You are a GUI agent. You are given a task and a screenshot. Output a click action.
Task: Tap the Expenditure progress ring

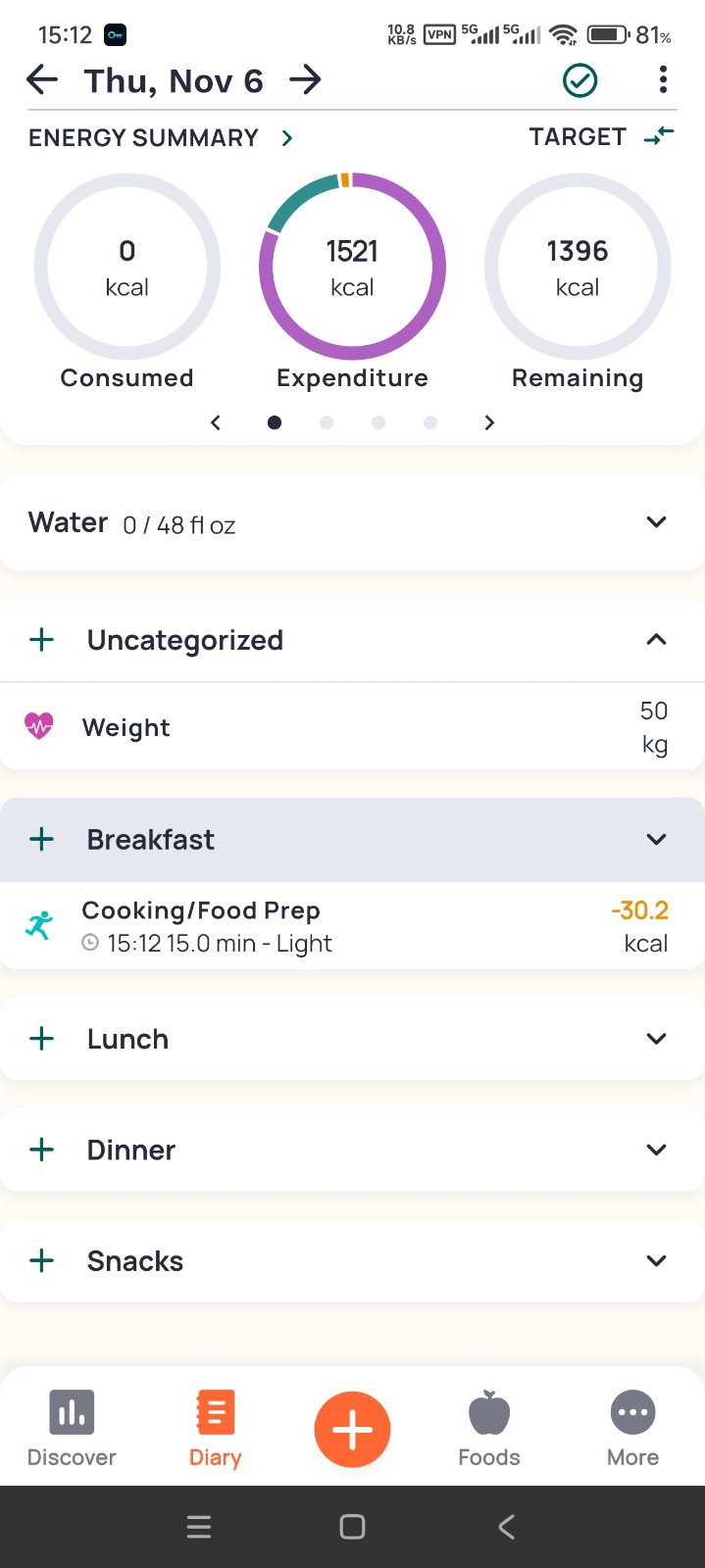click(x=352, y=267)
